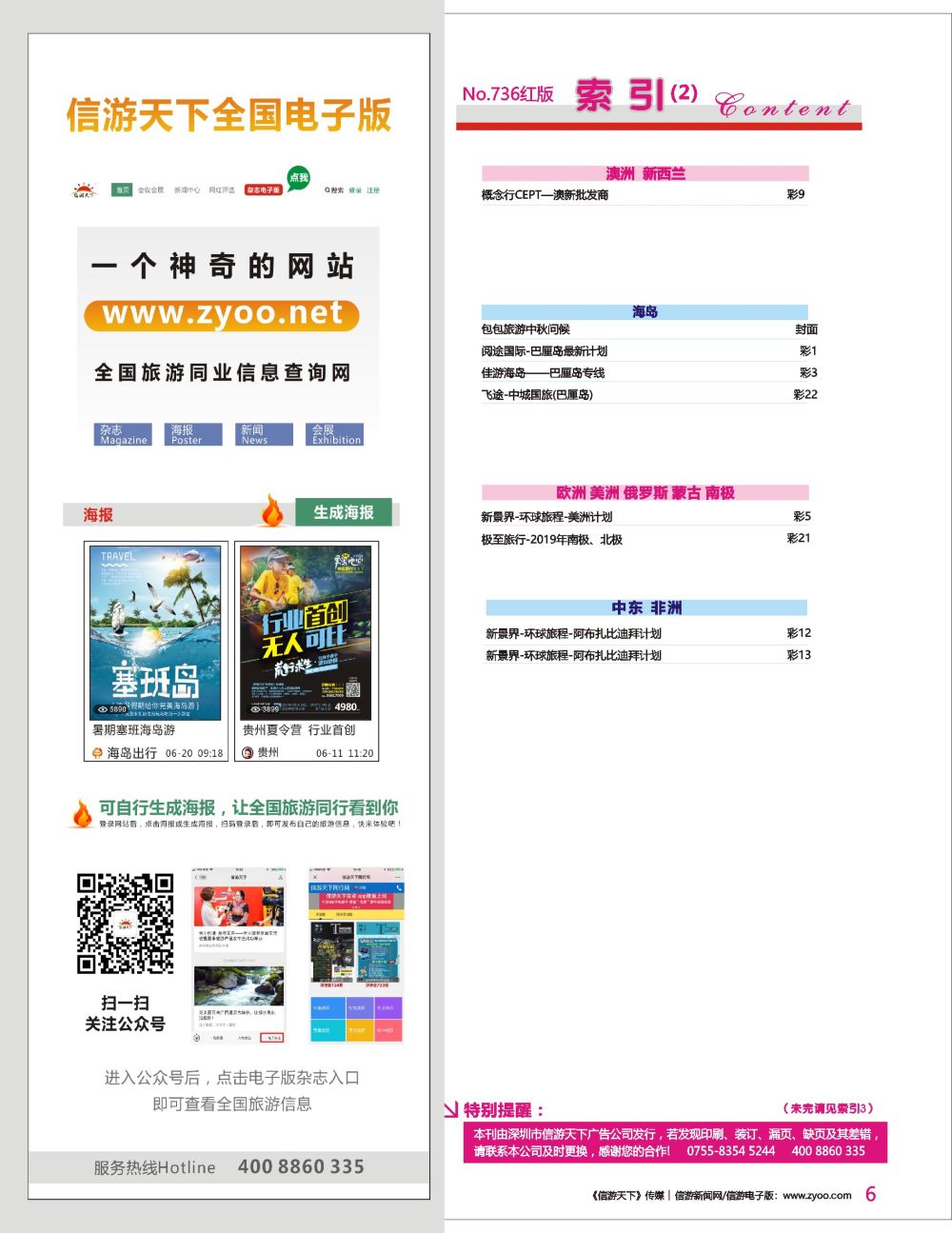Open the 塞班岛 poster thumbnail
Screen dimensions: 952x1233
click(x=155, y=632)
